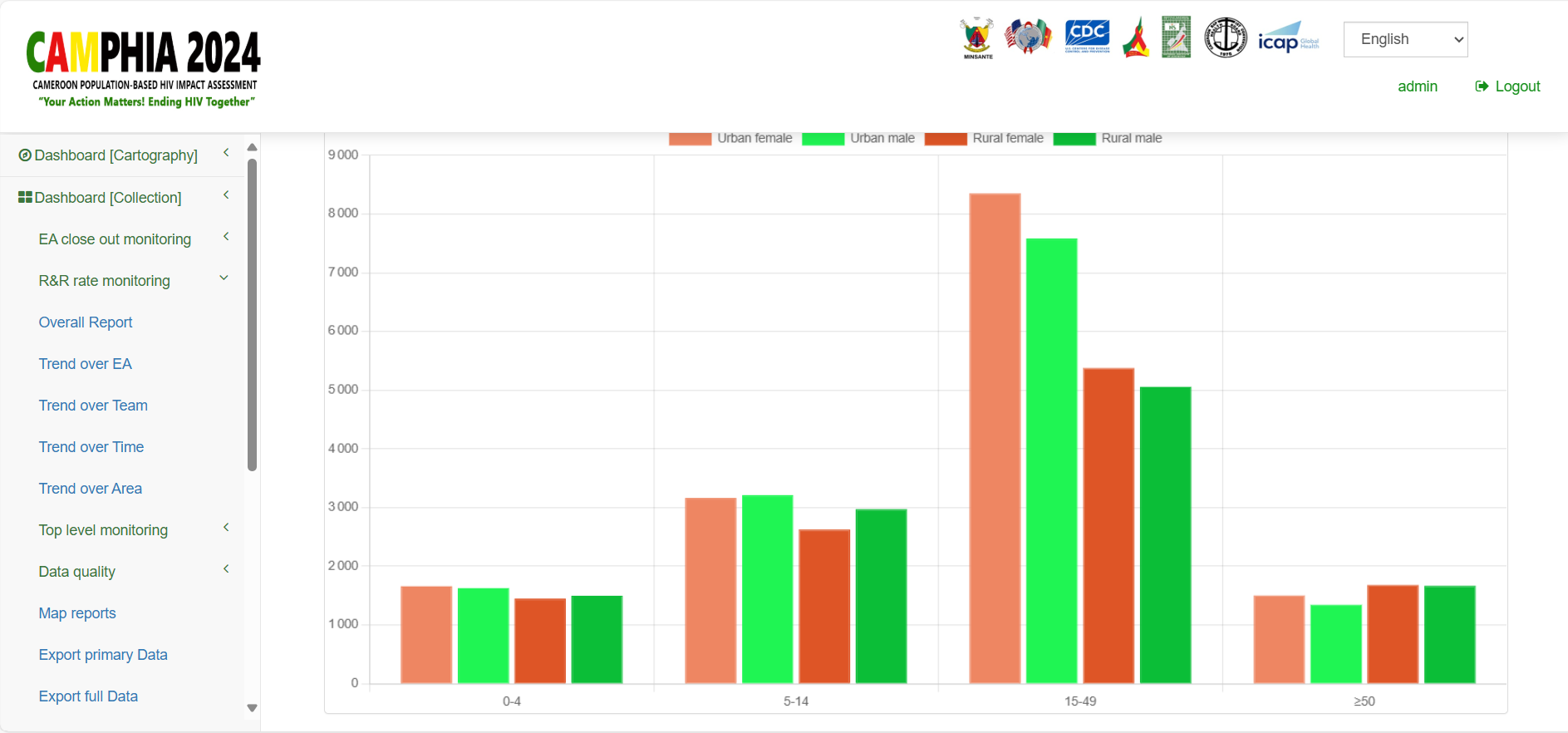The width and height of the screenshot is (1568, 733).
Task: Click the 15-49 axis label
Action: [1080, 701]
